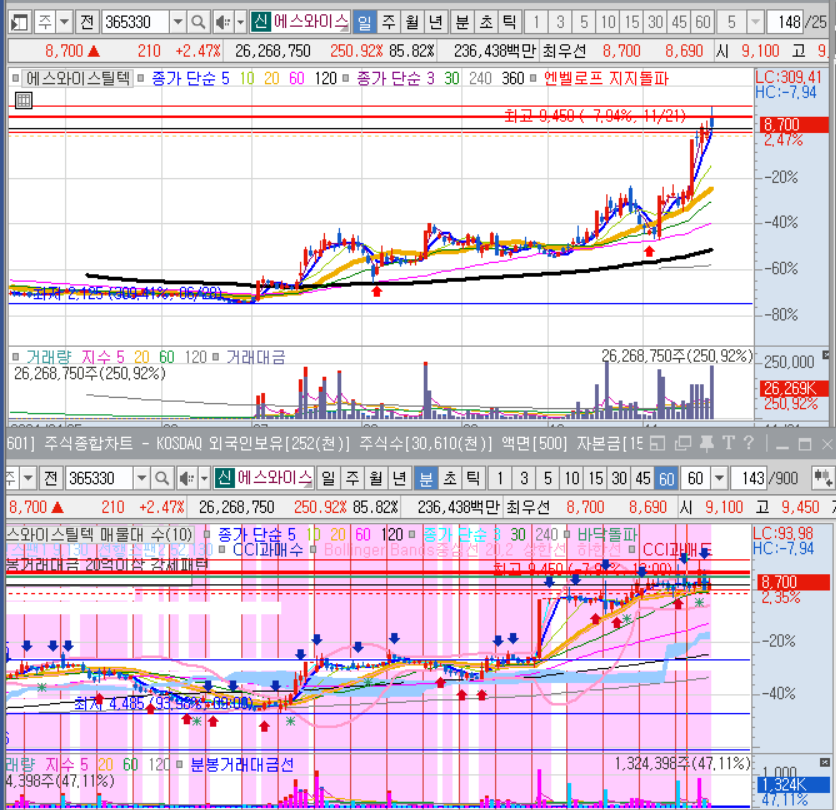Click the window layout icon in 주식종합차트 title bar
Image resolution: width=836 pixels, height=810 pixels.
click(x=658, y=443)
